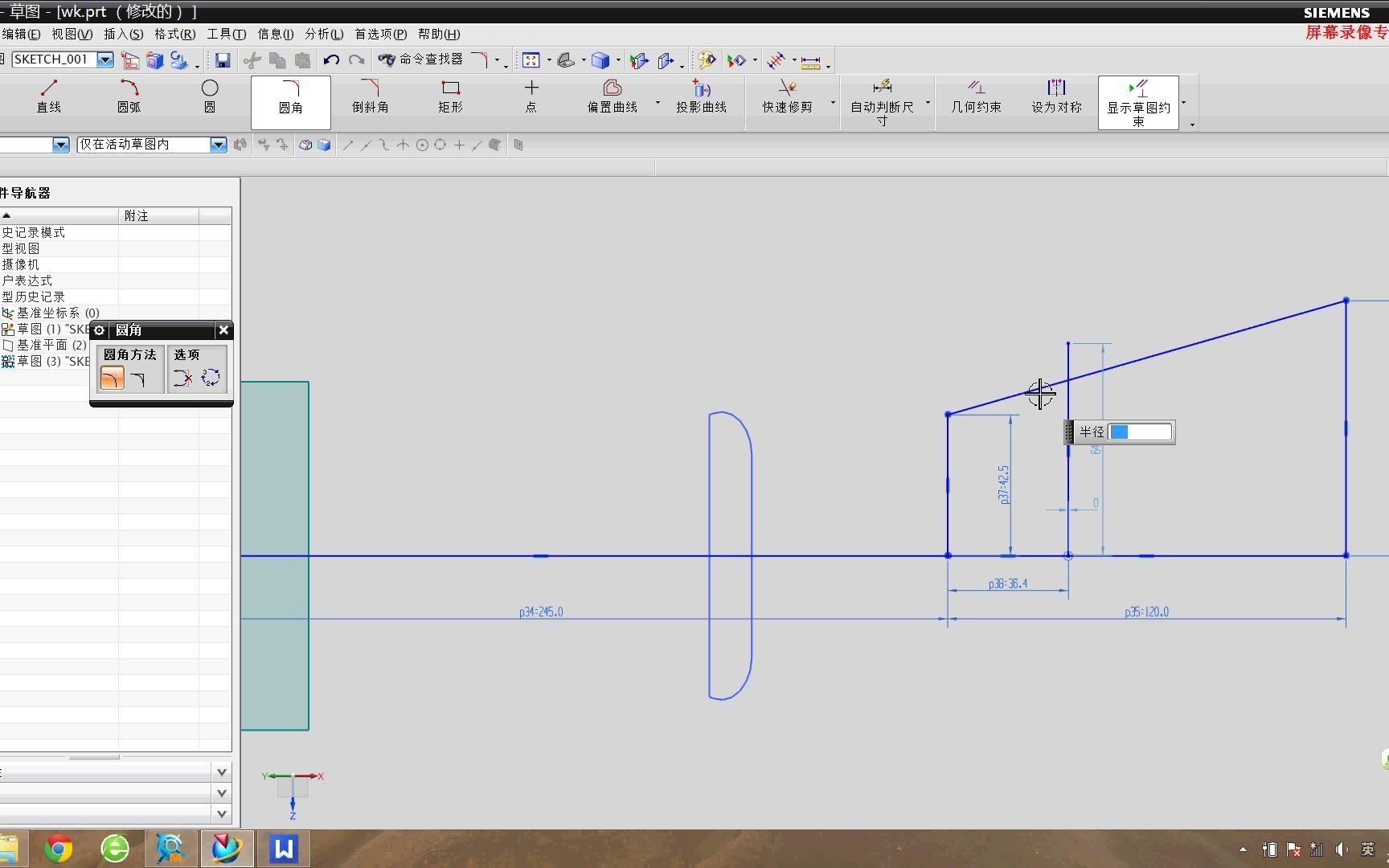Image resolution: width=1389 pixels, height=868 pixels.
Task: Toggle snap to quadrant point icon
Action: point(440,145)
